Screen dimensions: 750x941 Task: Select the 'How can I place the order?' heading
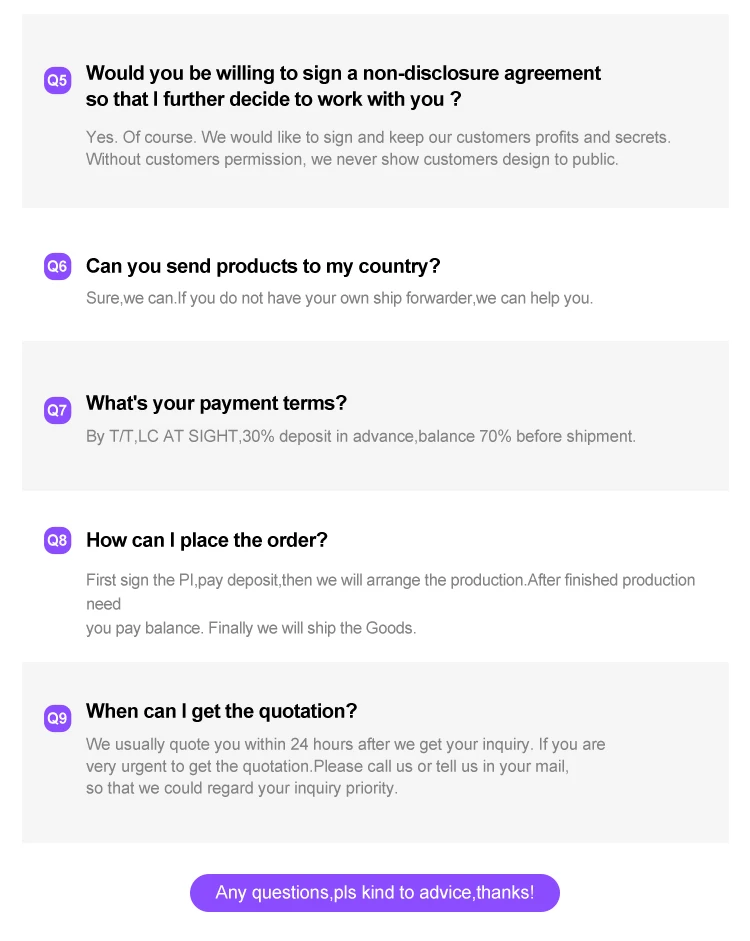tap(207, 540)
